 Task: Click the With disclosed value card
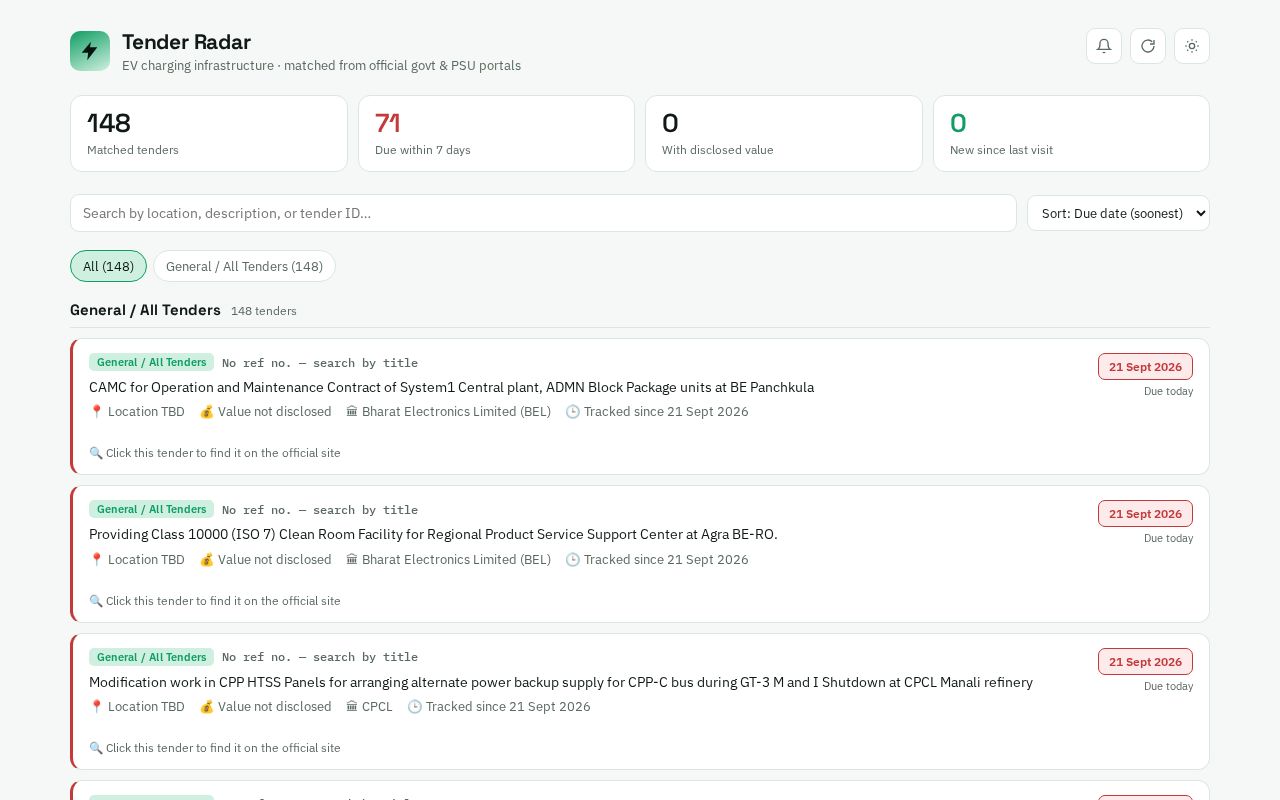pyautogui.click(x=784, y=133)
